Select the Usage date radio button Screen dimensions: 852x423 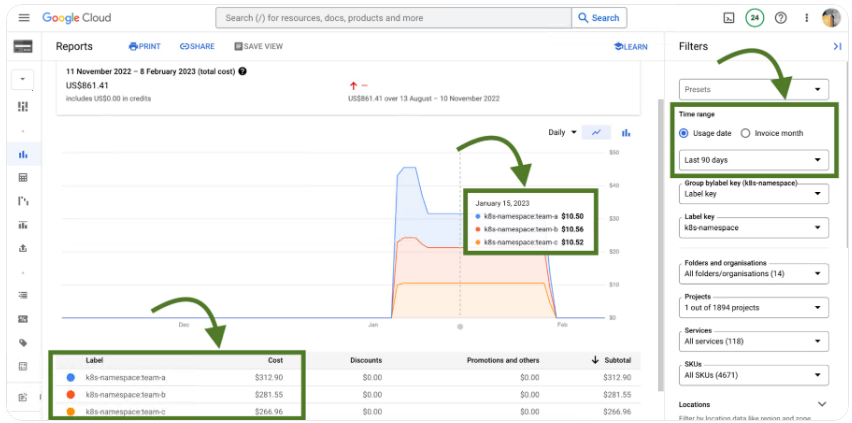click(x=684, y=133)
